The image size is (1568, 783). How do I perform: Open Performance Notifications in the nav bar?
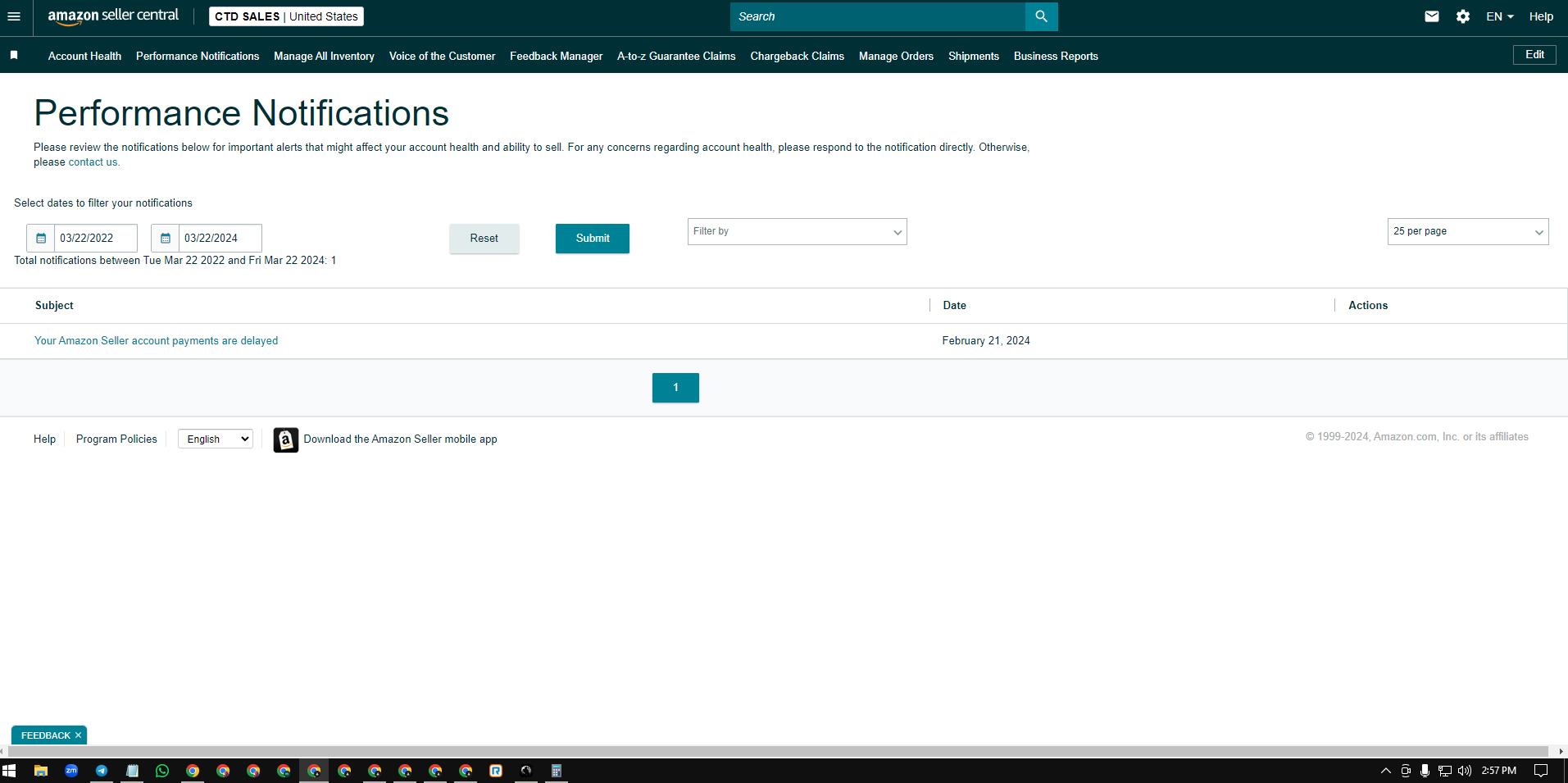click(198, 56)
